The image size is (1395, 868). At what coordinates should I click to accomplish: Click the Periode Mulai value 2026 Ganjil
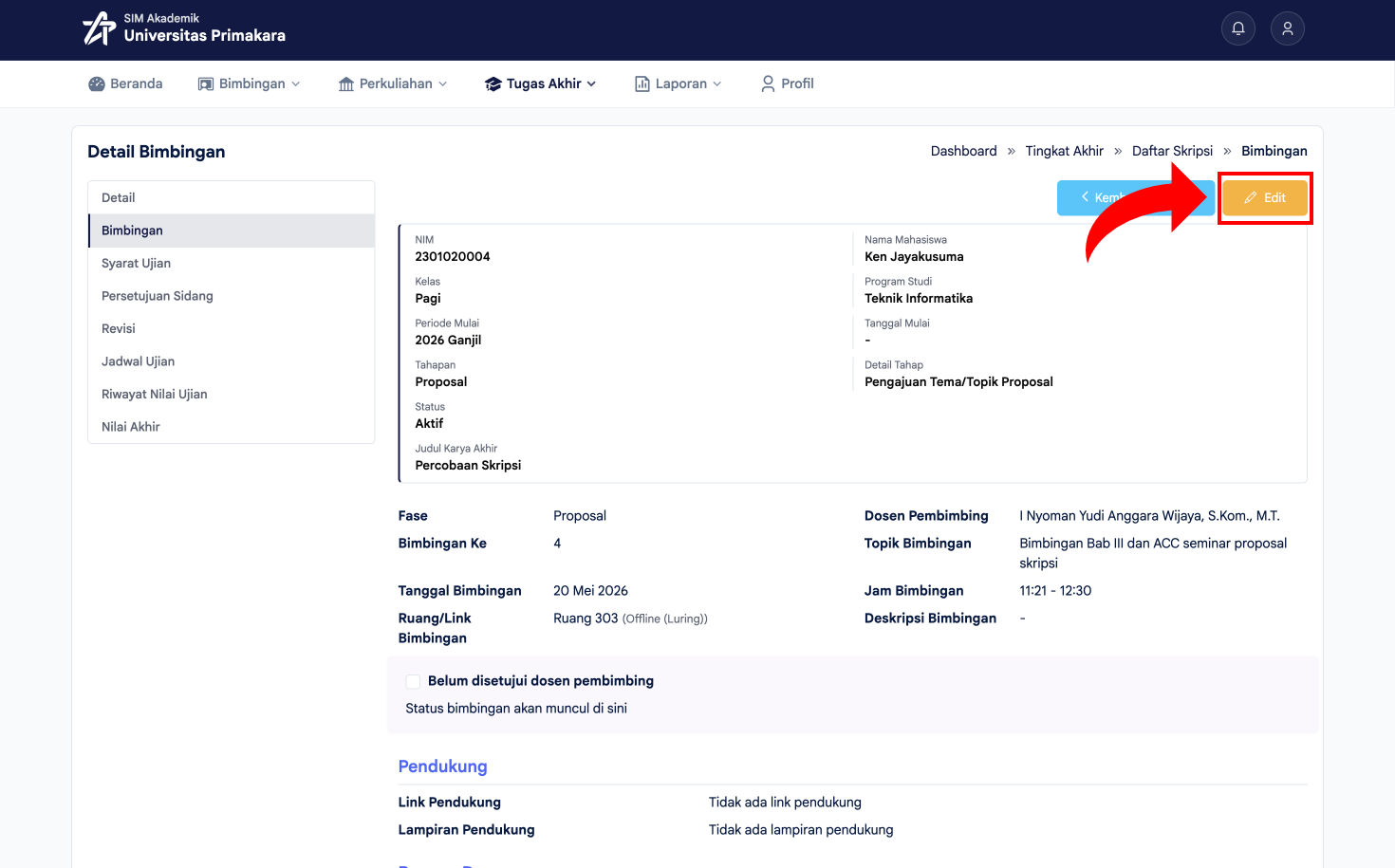[x=448, y=340]
